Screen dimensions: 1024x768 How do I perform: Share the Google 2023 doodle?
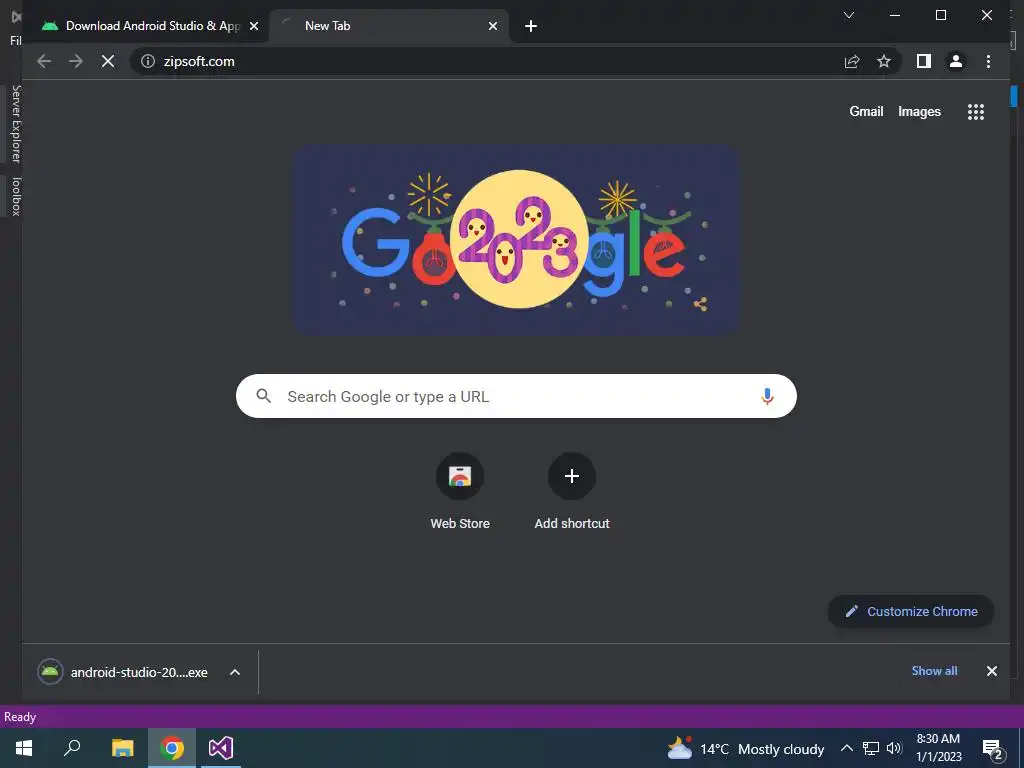pos(700,304)
